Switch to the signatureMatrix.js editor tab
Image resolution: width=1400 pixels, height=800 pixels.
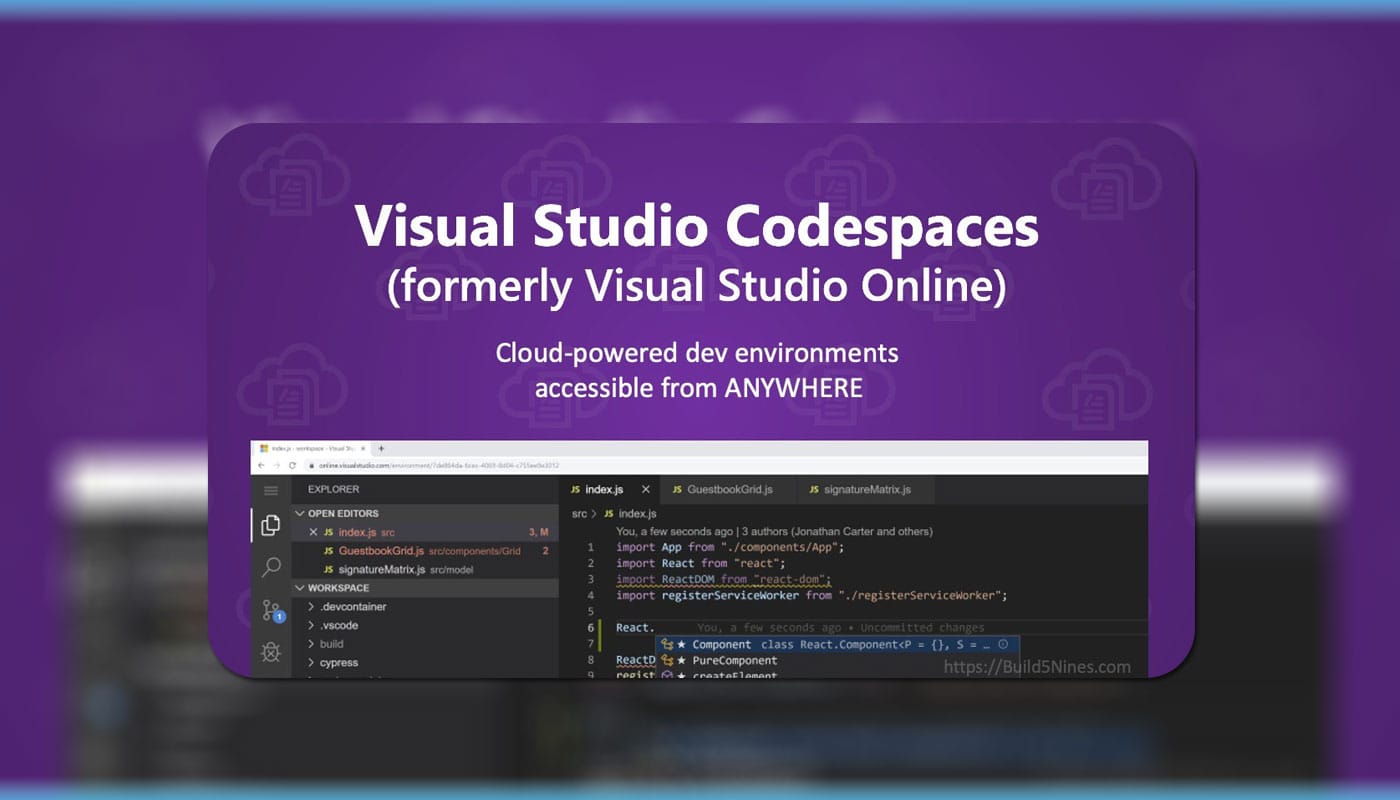tap(867, 489)
